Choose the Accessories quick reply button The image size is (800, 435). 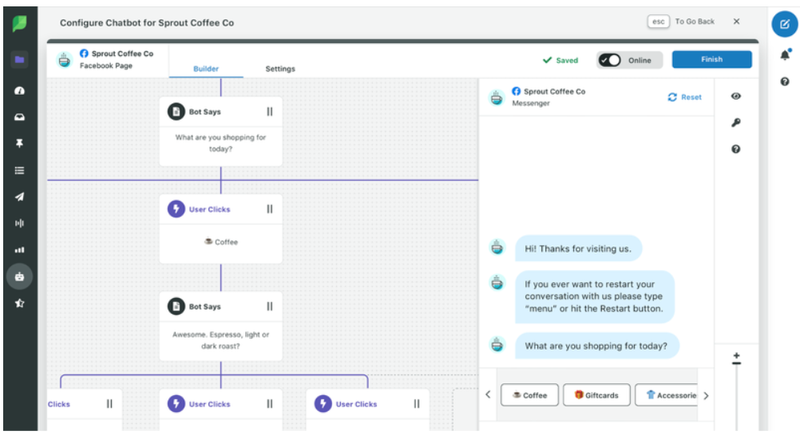tap(666, 395)
